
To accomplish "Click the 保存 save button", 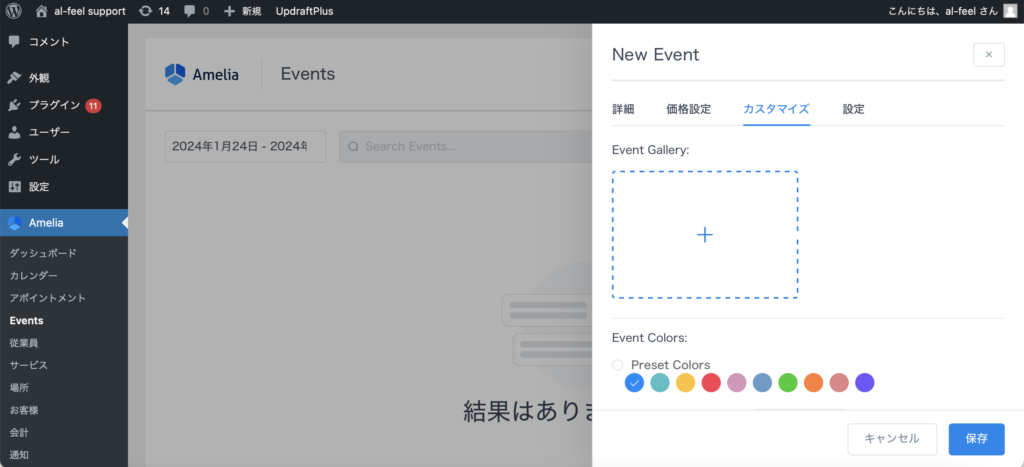I will tap(976, 439).
